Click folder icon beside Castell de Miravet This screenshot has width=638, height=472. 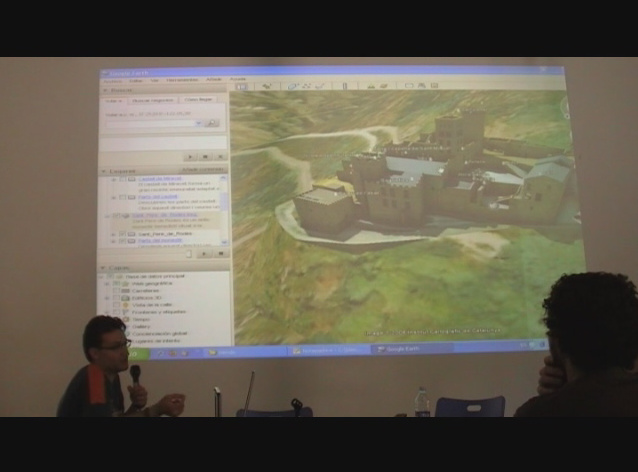131,179
